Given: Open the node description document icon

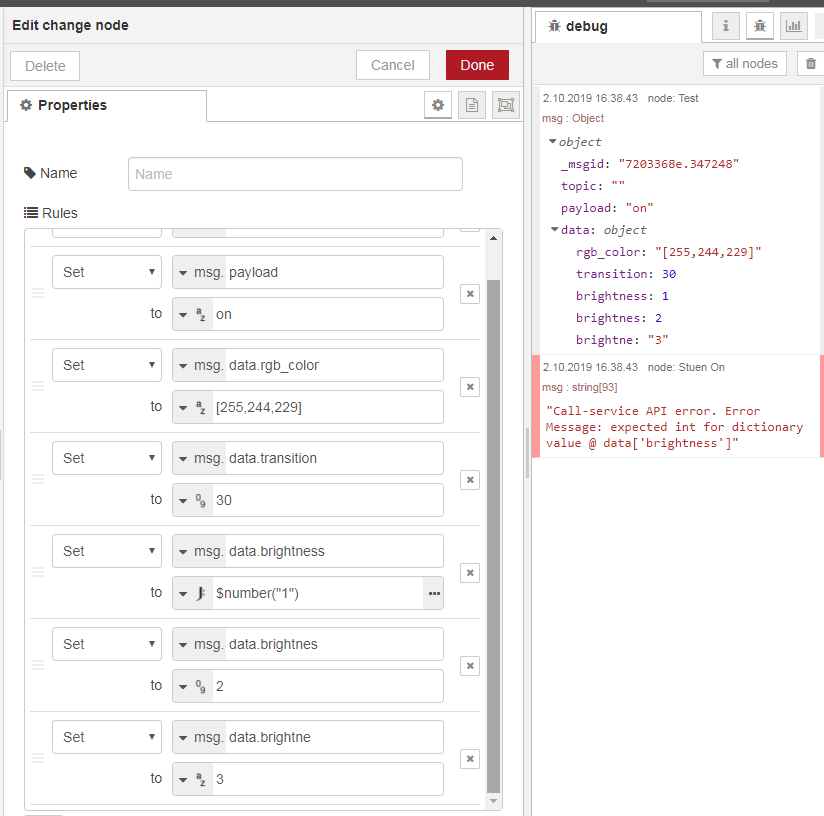Looking at the screenshot, I should coord(471,105).
